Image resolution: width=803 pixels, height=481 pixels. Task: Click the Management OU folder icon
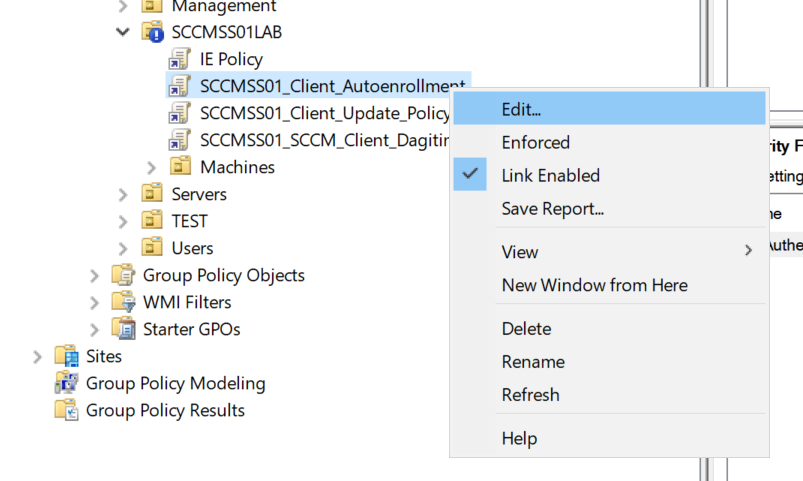pyautogui.click(x=152, y=6)
